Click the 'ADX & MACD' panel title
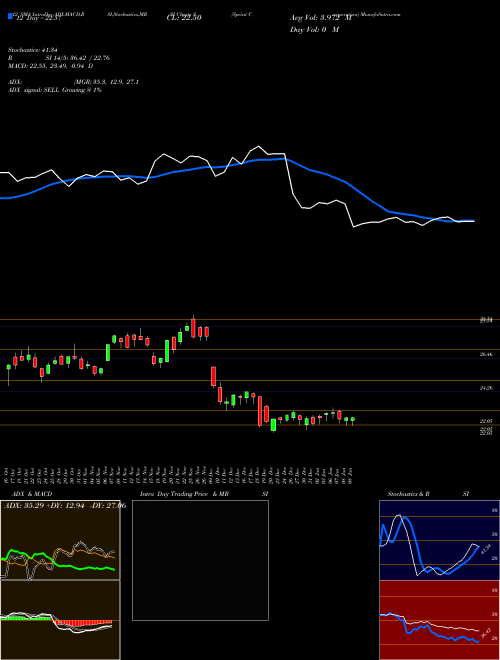Viewport: 500px width, 660px height. (32, 494)
